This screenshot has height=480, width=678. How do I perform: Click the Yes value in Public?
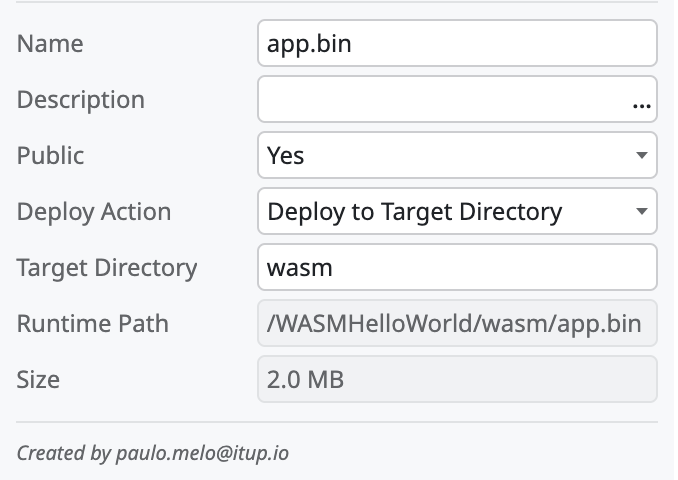(286, 156)
